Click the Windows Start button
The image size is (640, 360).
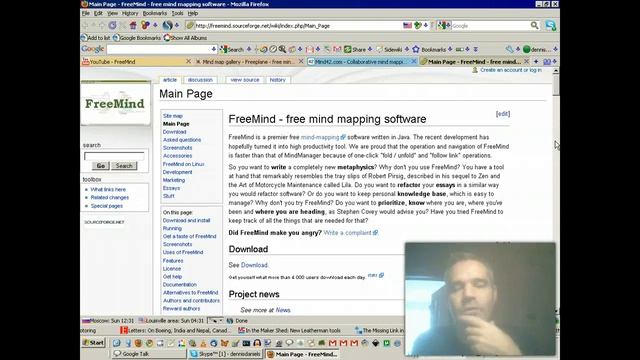(94, 343)
